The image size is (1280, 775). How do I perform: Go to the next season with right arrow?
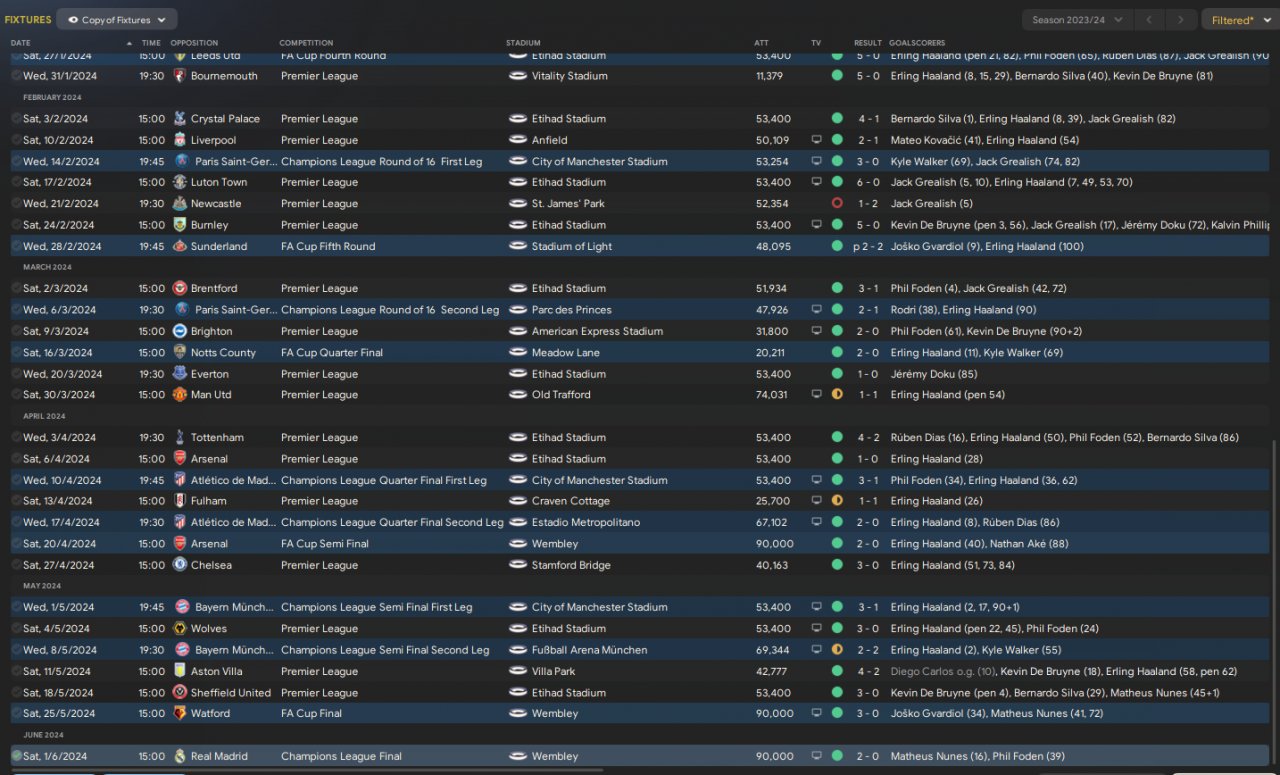(x=1182, y=20)
